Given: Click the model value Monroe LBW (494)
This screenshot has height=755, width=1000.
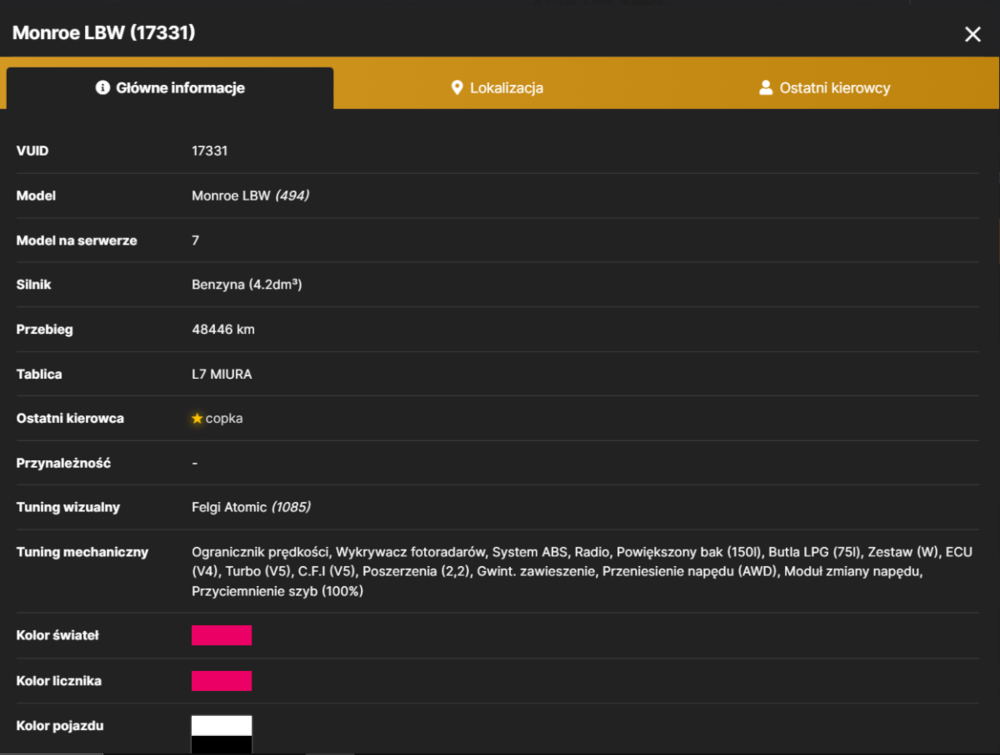Looking at the screenshot, I should 251,196.
